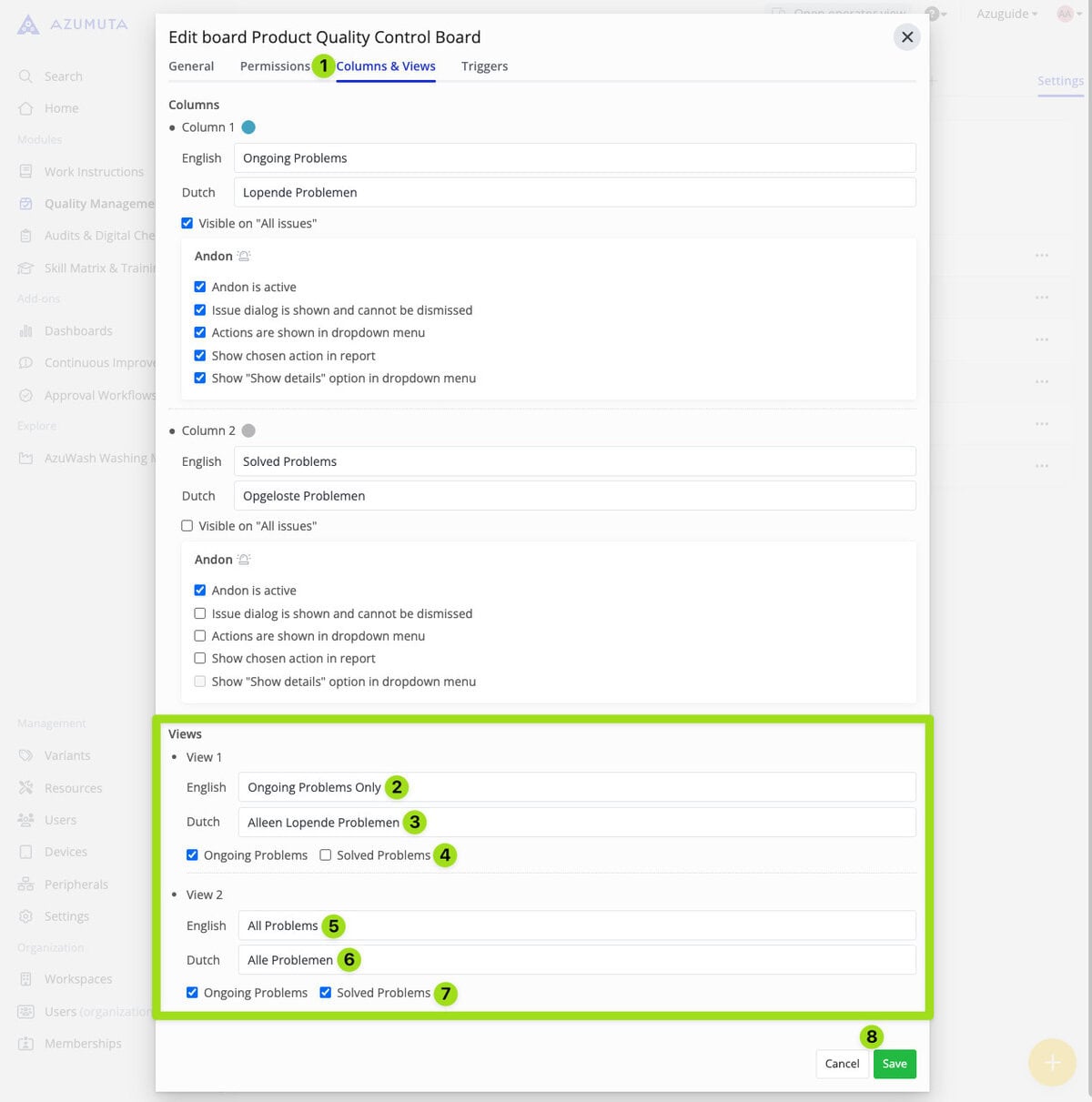The height and width of the screenshot is (1102, 1092).
Task: Open Settings gear icon in sidebar
Action: (x=25, y=916)
